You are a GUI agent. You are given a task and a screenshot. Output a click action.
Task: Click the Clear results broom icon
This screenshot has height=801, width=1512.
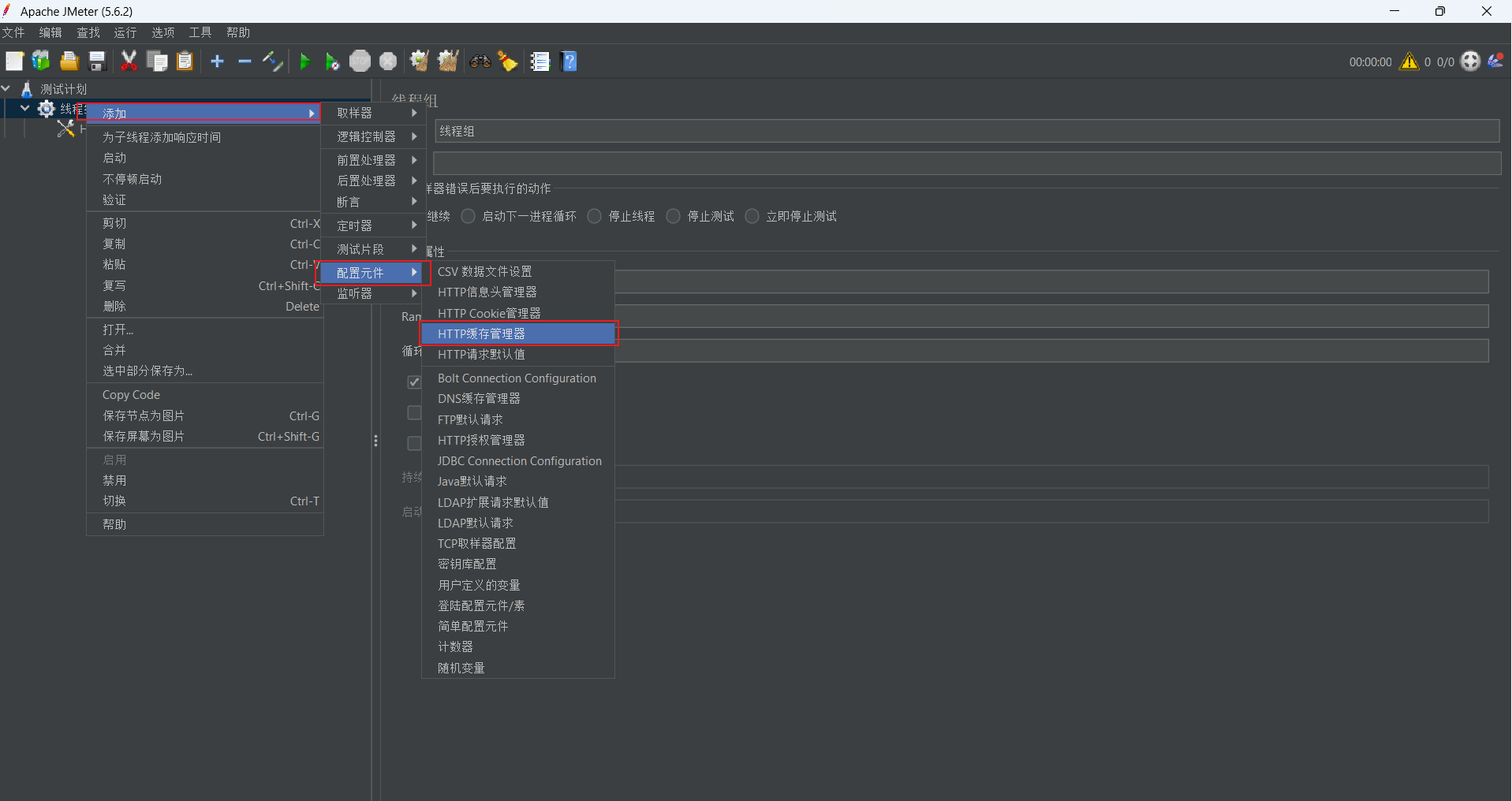(x=419, y=61)
